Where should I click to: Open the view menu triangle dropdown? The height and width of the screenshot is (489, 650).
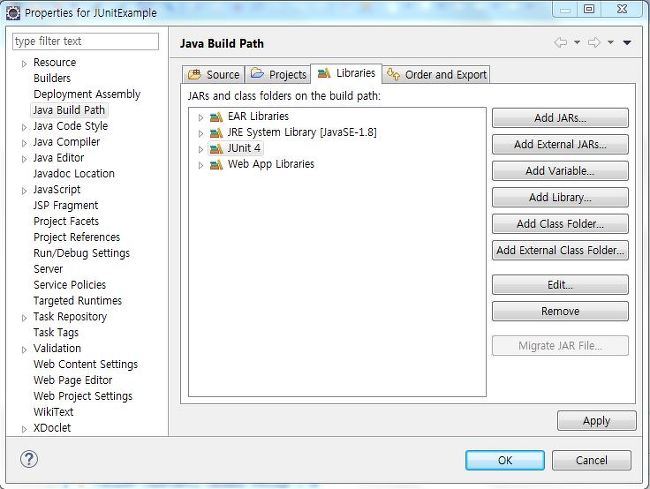click(627, 43)
